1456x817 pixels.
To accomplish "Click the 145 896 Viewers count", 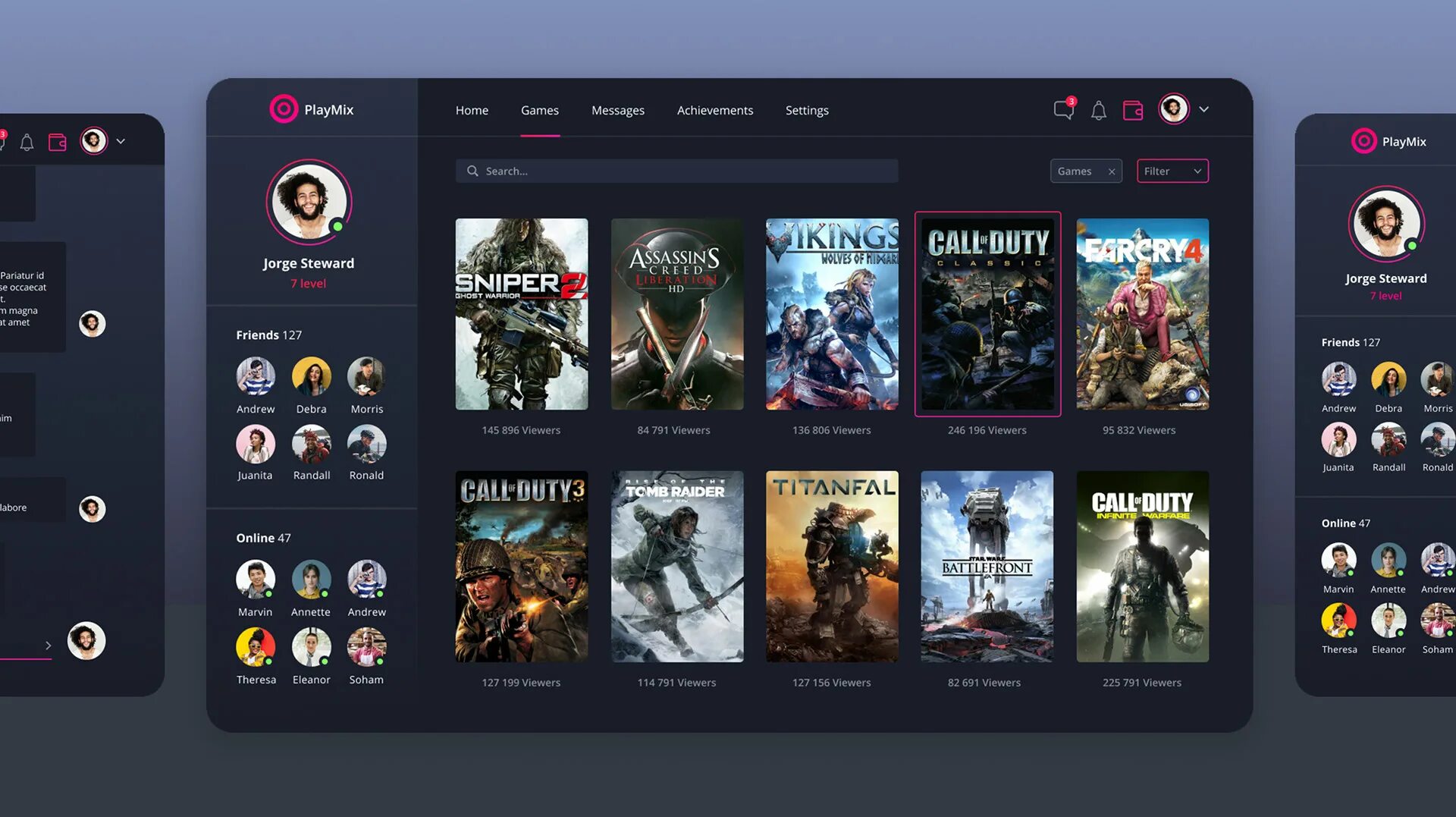I will [x=522, y=430].
